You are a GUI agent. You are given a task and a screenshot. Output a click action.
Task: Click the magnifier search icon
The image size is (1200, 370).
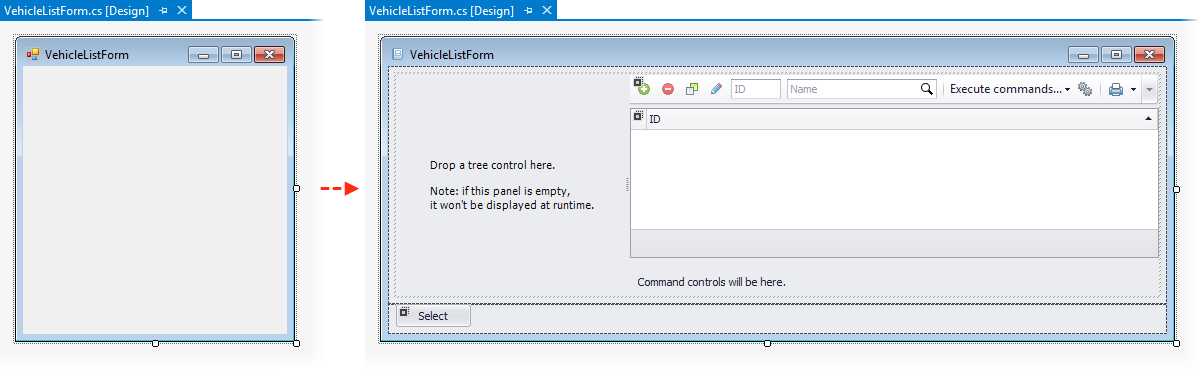coord(927,89)
